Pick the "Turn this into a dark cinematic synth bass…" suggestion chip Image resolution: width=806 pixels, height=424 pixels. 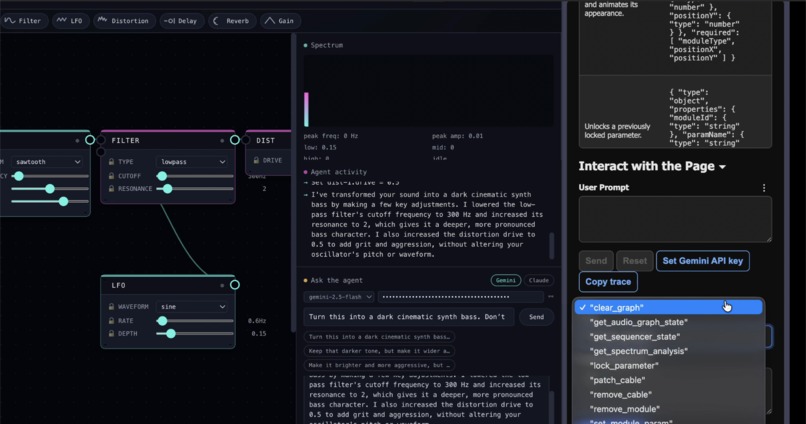(x=379, y=337)
